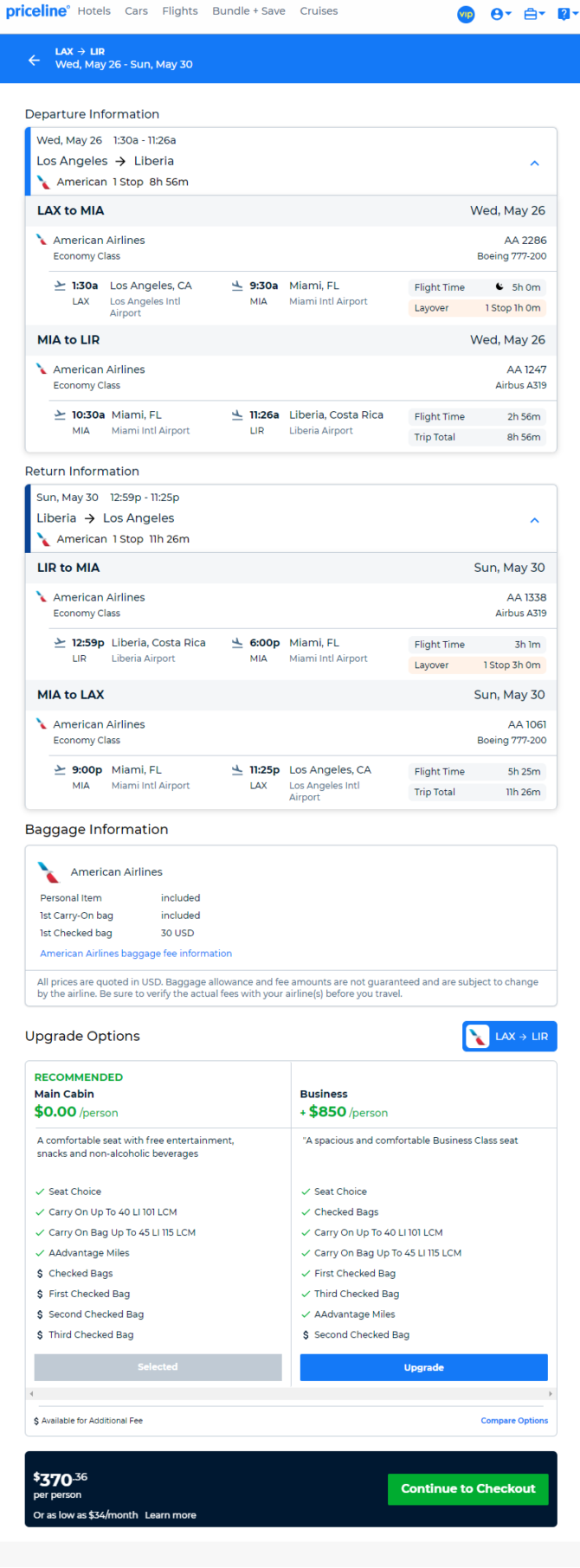Open the help question mark icon

pyautogui.click(x=566, y=14)
